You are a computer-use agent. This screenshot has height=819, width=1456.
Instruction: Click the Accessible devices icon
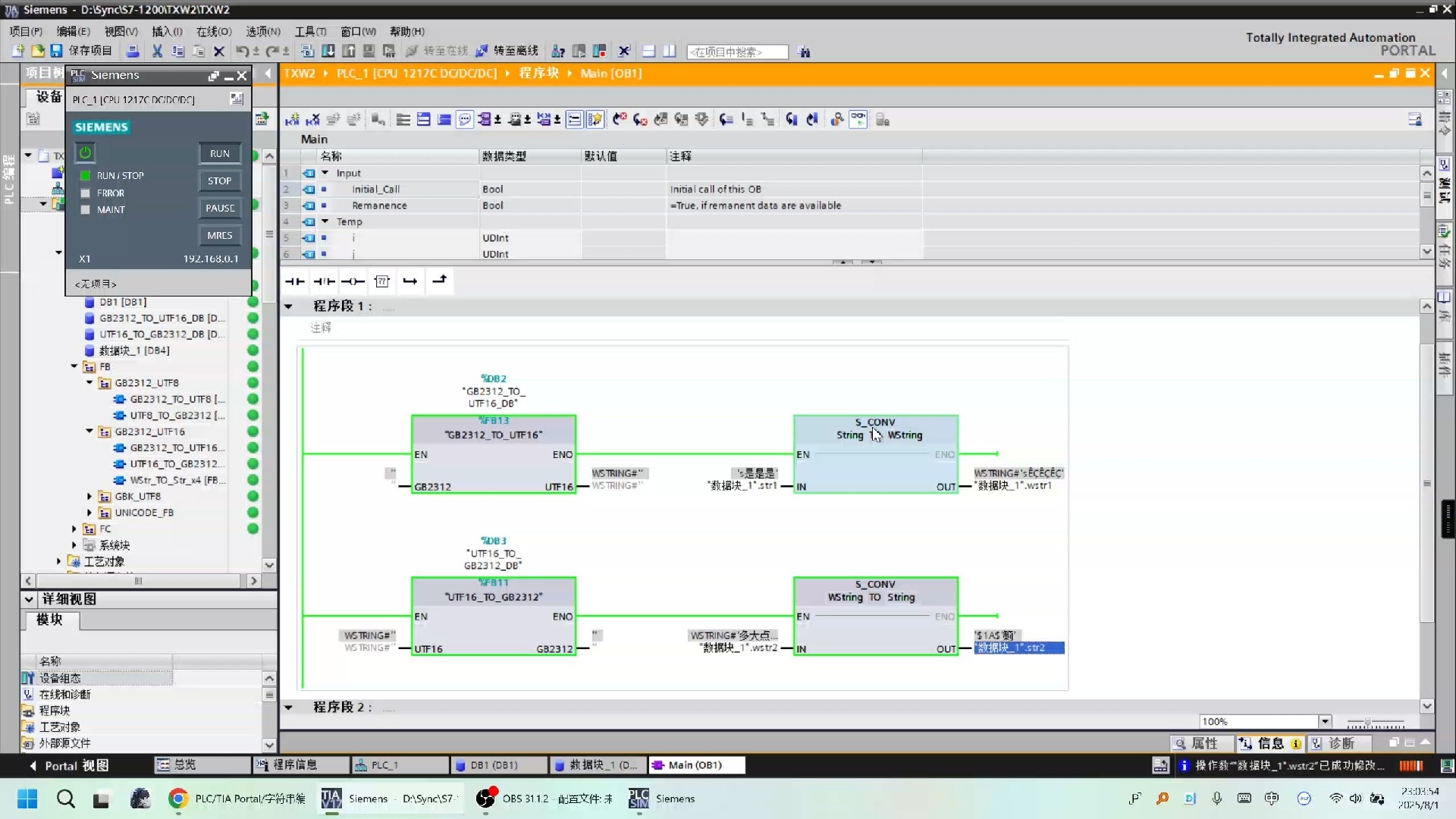pos(558,51)
